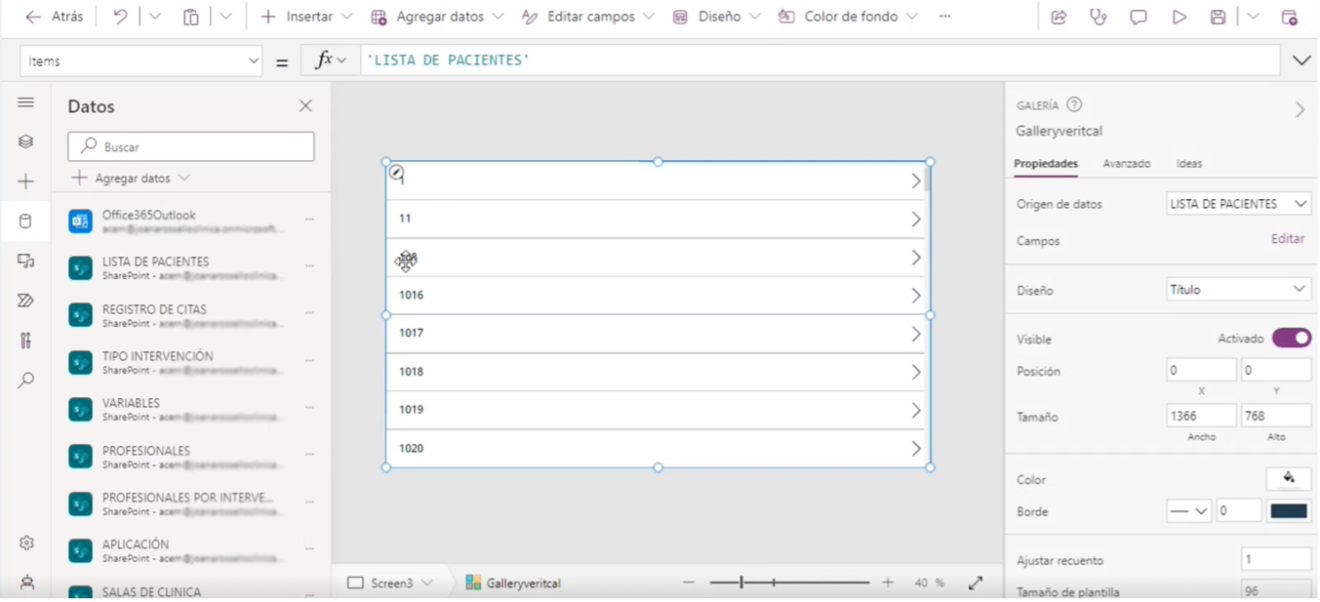Open the Diseño dropdown showing Título
The image size is (1320, 602).
[x=1238, y=287]
